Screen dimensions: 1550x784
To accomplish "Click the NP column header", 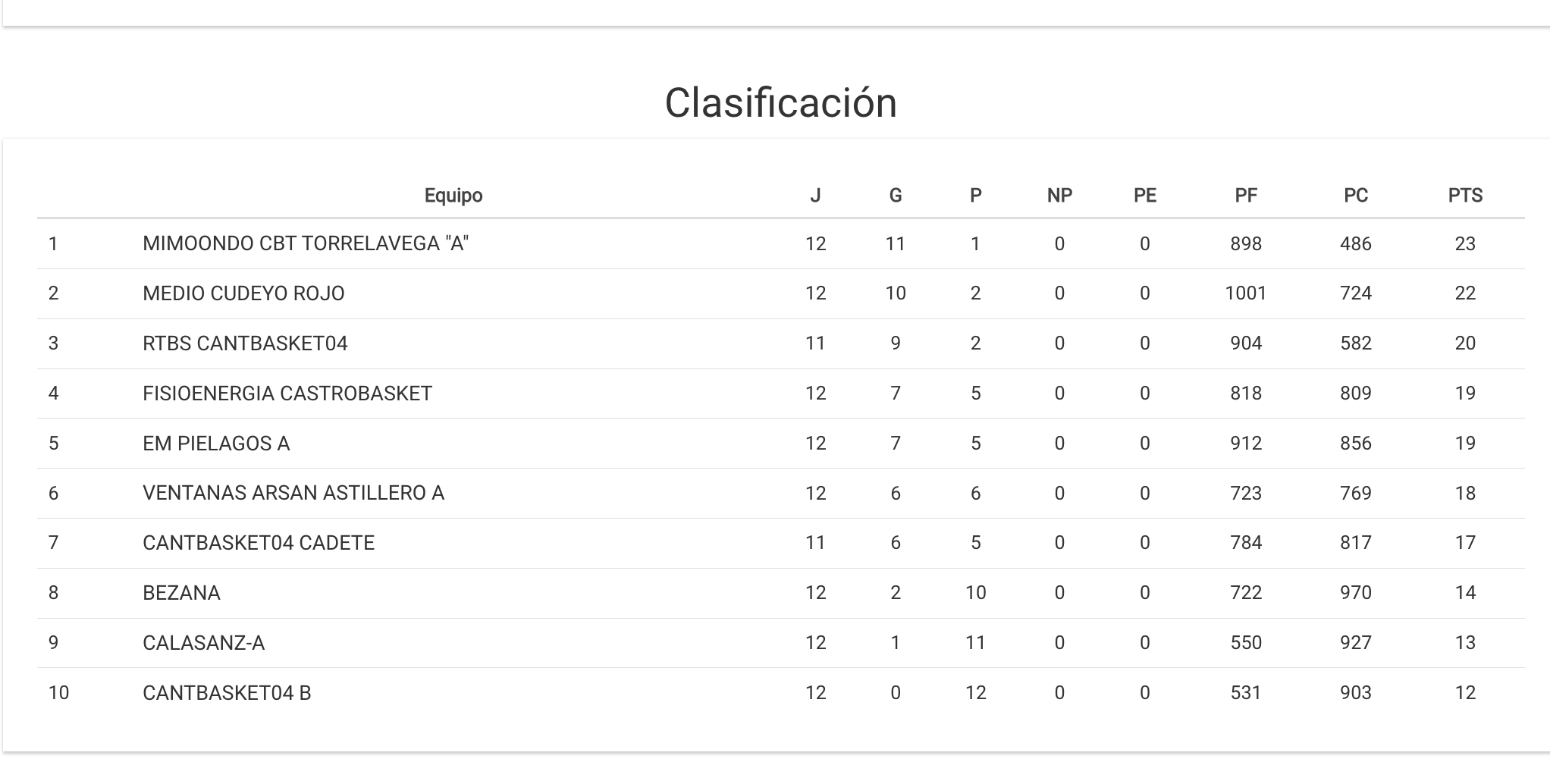I will (1059, 196).
